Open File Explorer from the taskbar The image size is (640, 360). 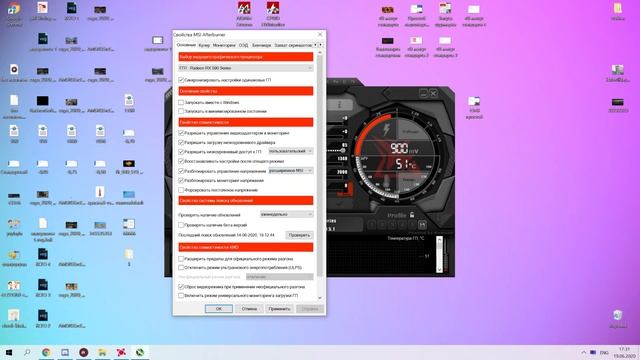[102, 352]
